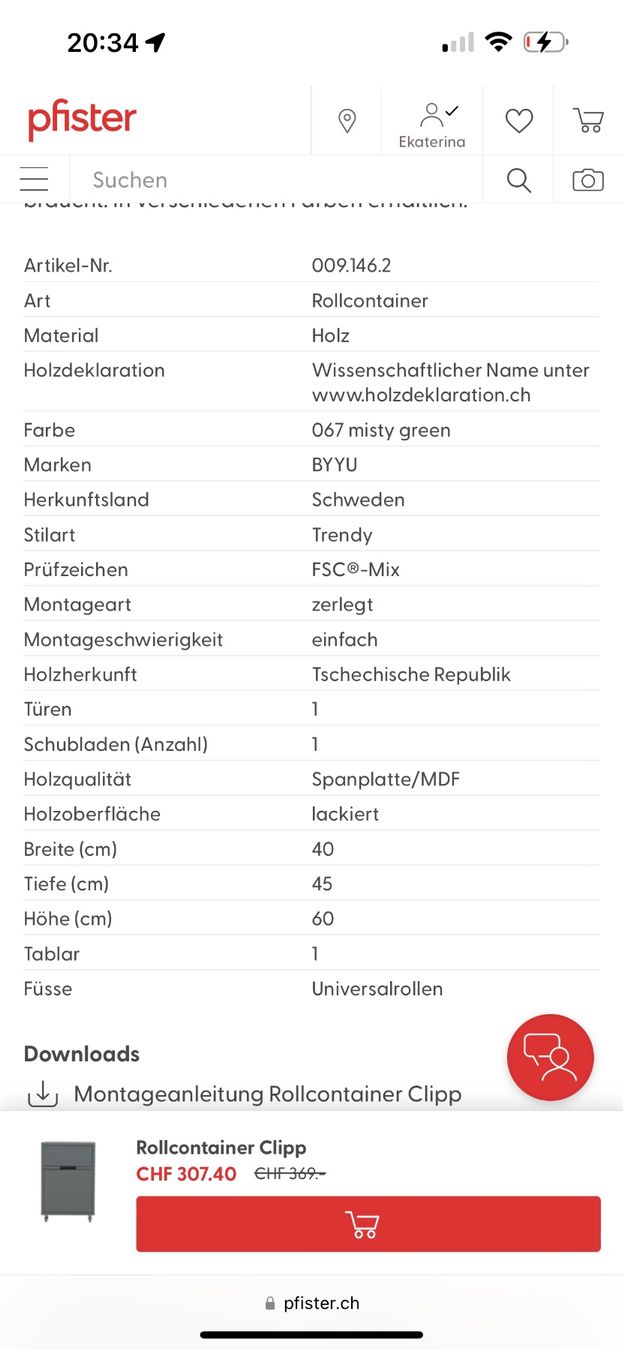Add Rollcontainer Clipp to cart button
The width and height of the screenshot is (623, 1350).
pos(368,1224)
